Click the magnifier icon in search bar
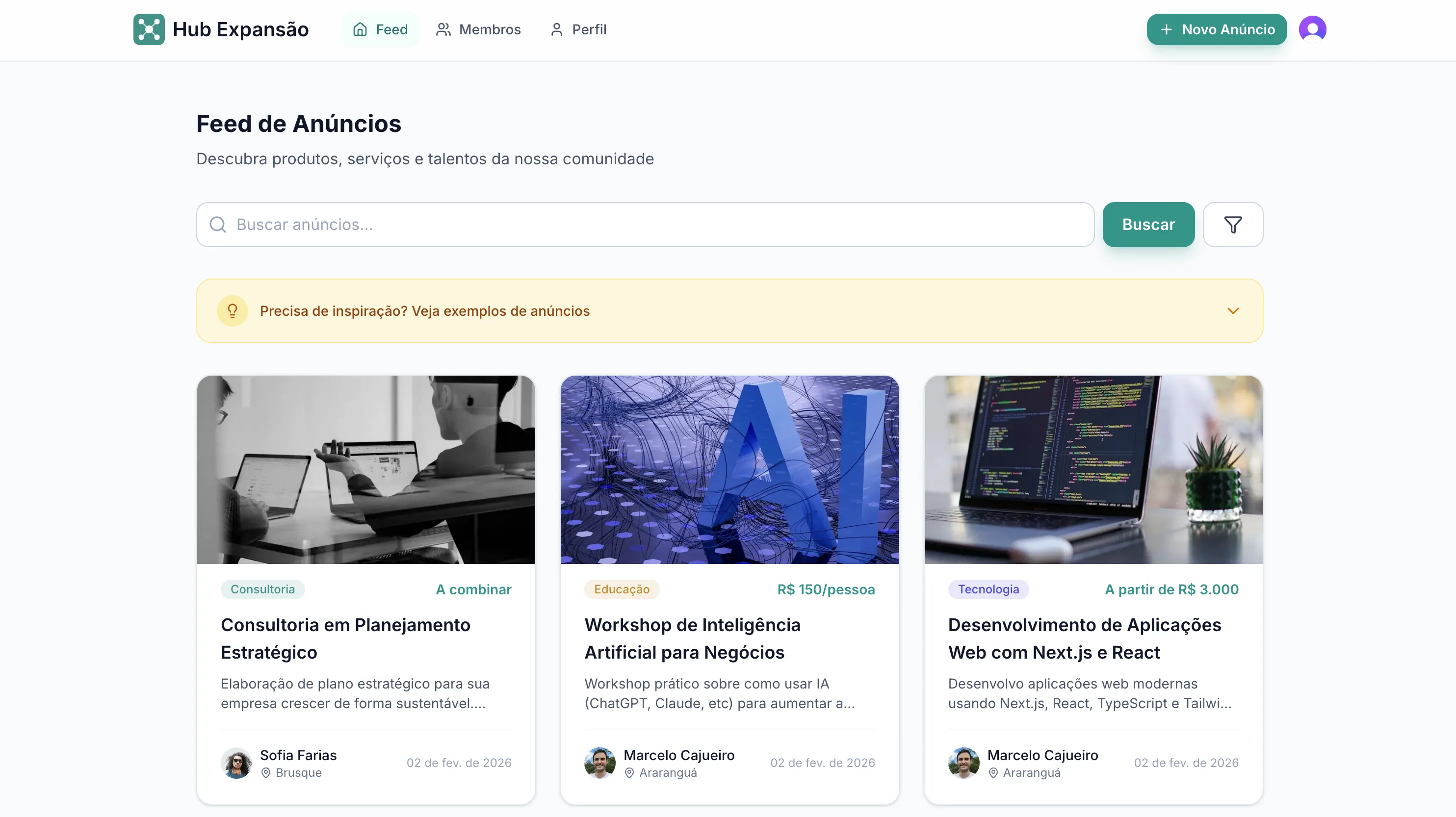 [218, 224]
